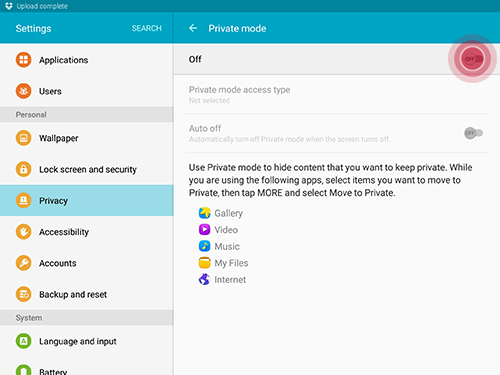Tap the Internet app label
Screen dimensions: 500x375
230,280
